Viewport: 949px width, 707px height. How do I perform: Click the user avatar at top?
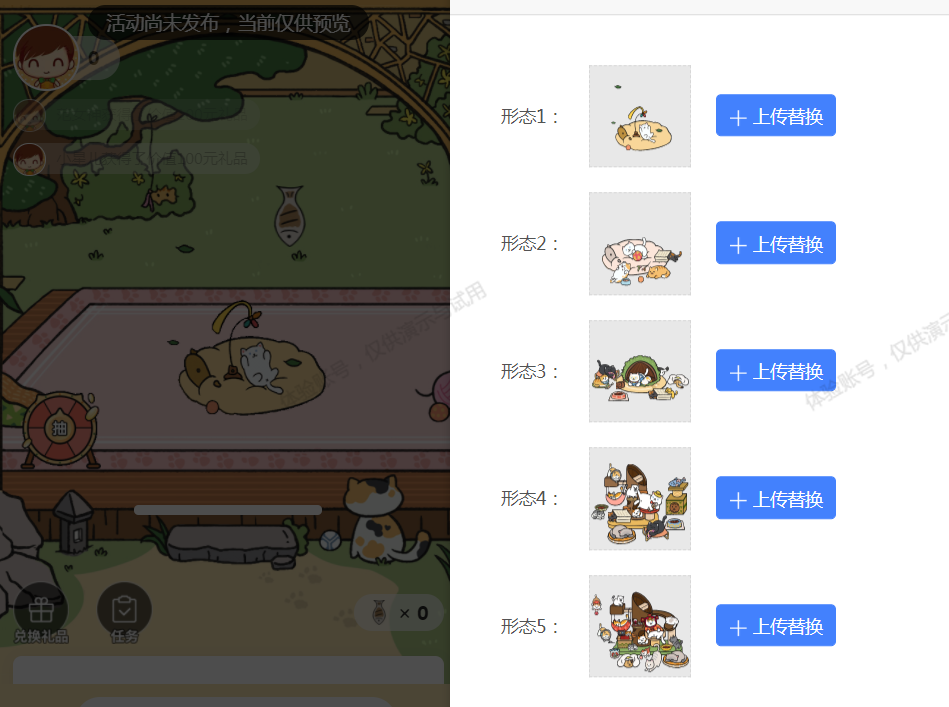[x=46, y=58]
